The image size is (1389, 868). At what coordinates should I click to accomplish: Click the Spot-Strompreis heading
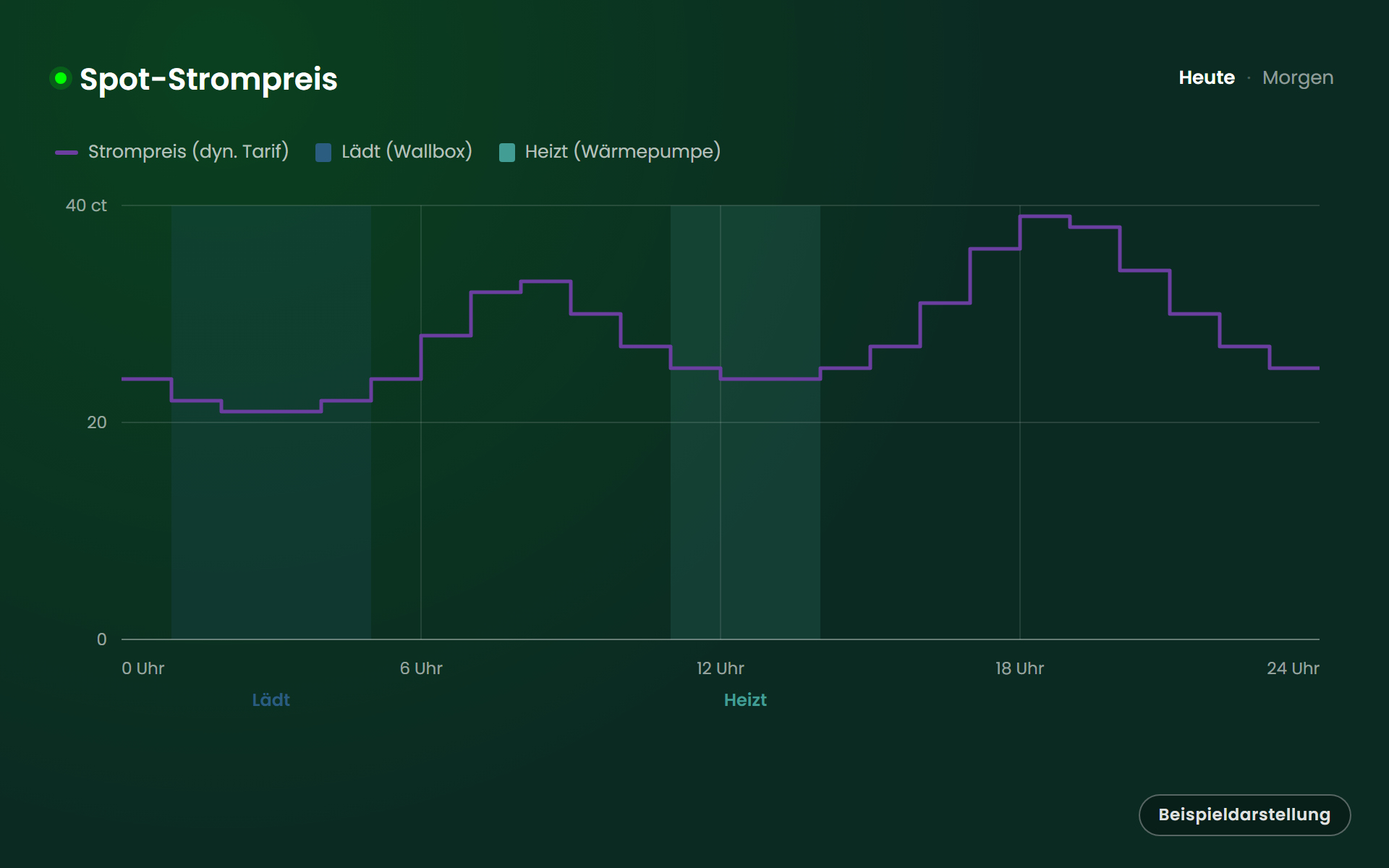pyautogui.click(x=208, y=79)
